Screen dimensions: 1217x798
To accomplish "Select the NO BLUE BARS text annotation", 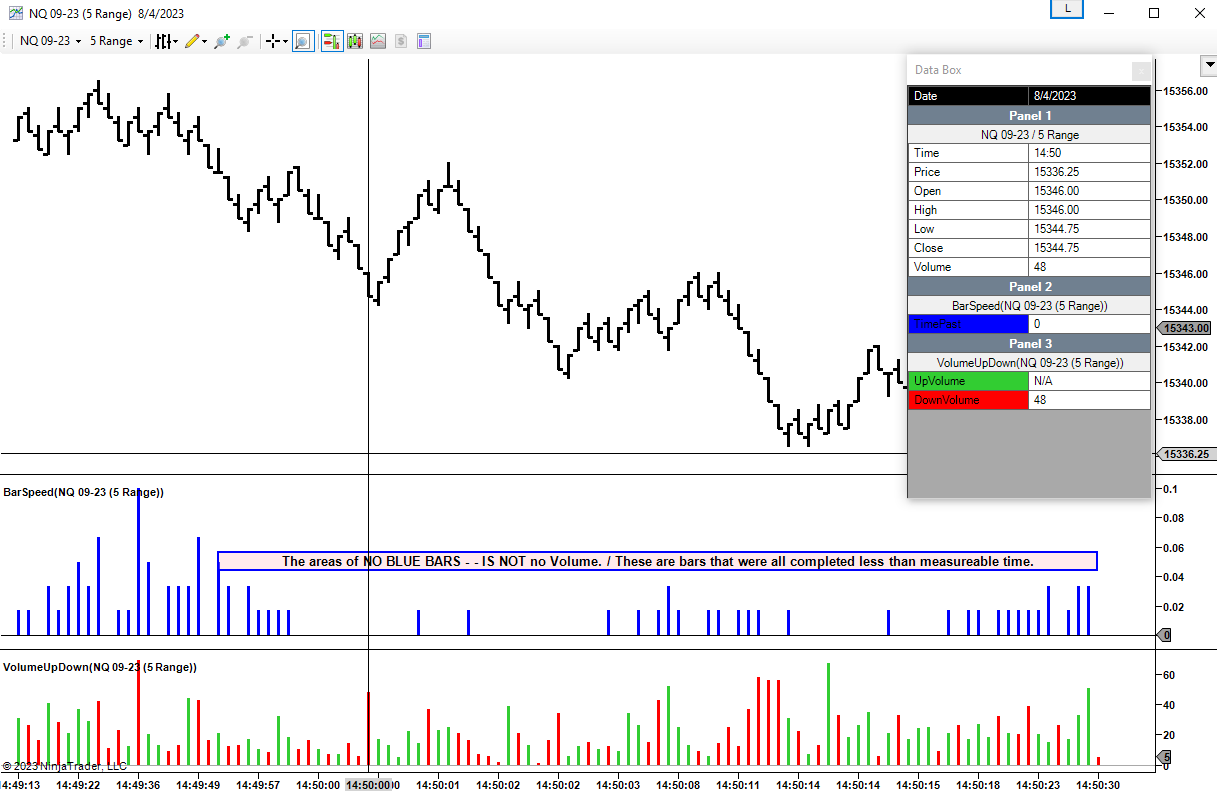I will pyautogui.click(x=657, y=561).
